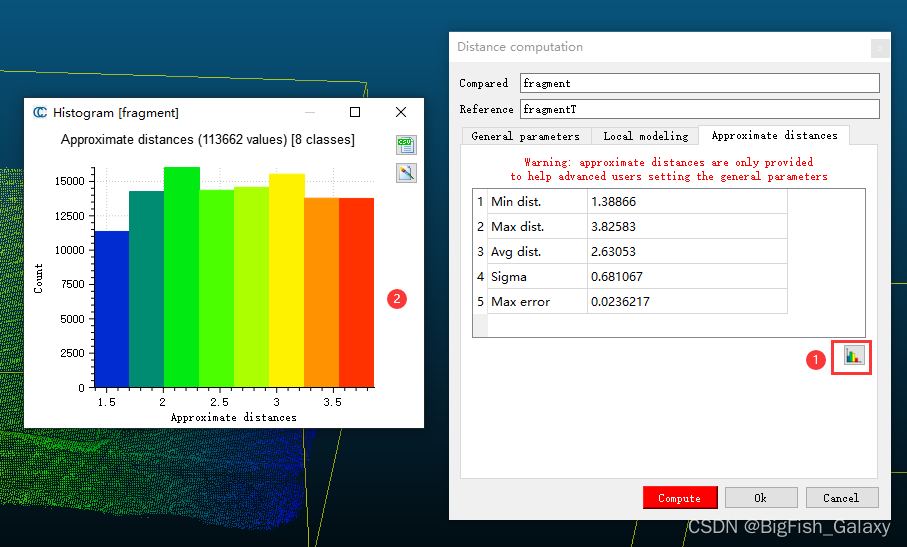Click the Distance computation title bar
This screenshot has height=547, width=907.
(670, 47)
